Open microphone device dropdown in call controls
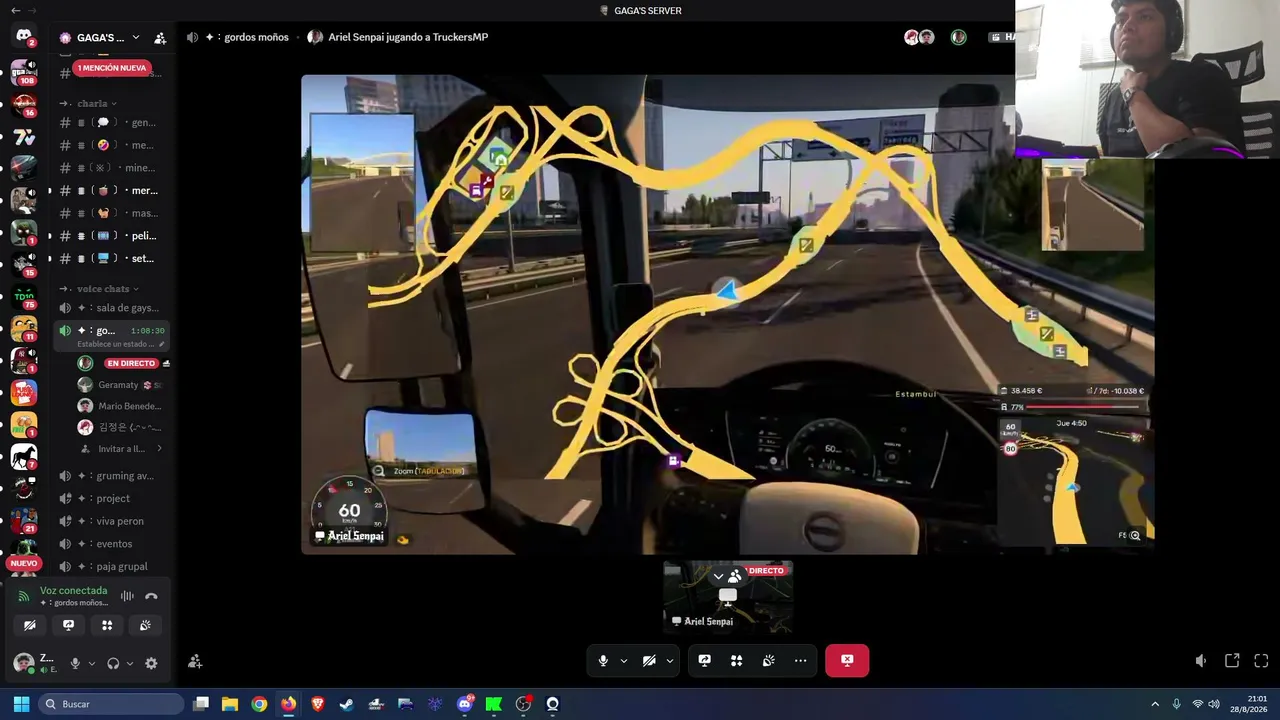Screen dimensions: 1280x720 tap(624, 660)
